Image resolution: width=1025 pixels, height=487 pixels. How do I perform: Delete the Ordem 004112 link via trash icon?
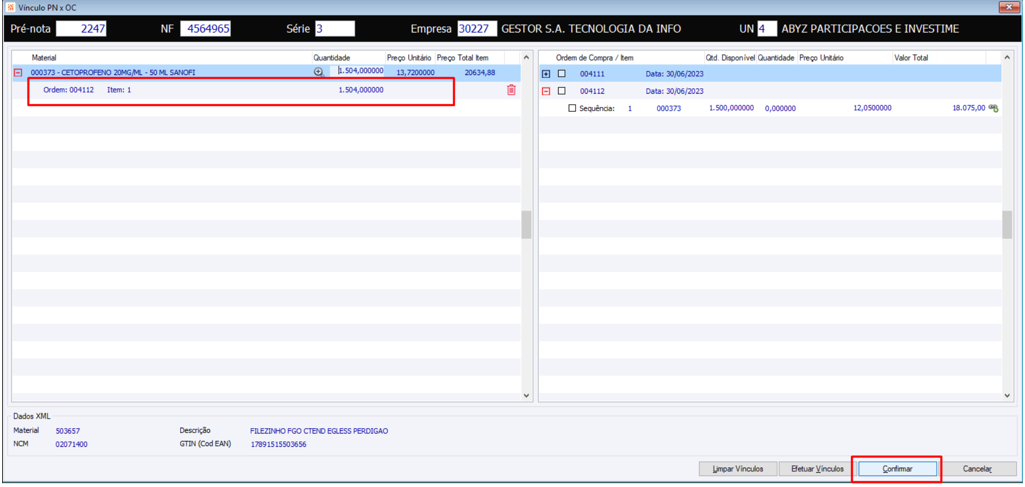pyautogui.click(x=511, y=90)
